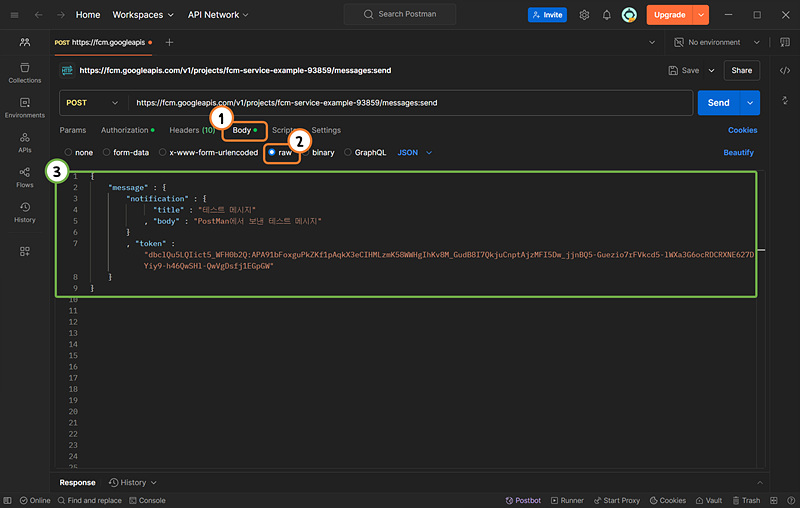Click the HTTP request type icon
This screenshot has width=800, height=508.
(67, 70)
